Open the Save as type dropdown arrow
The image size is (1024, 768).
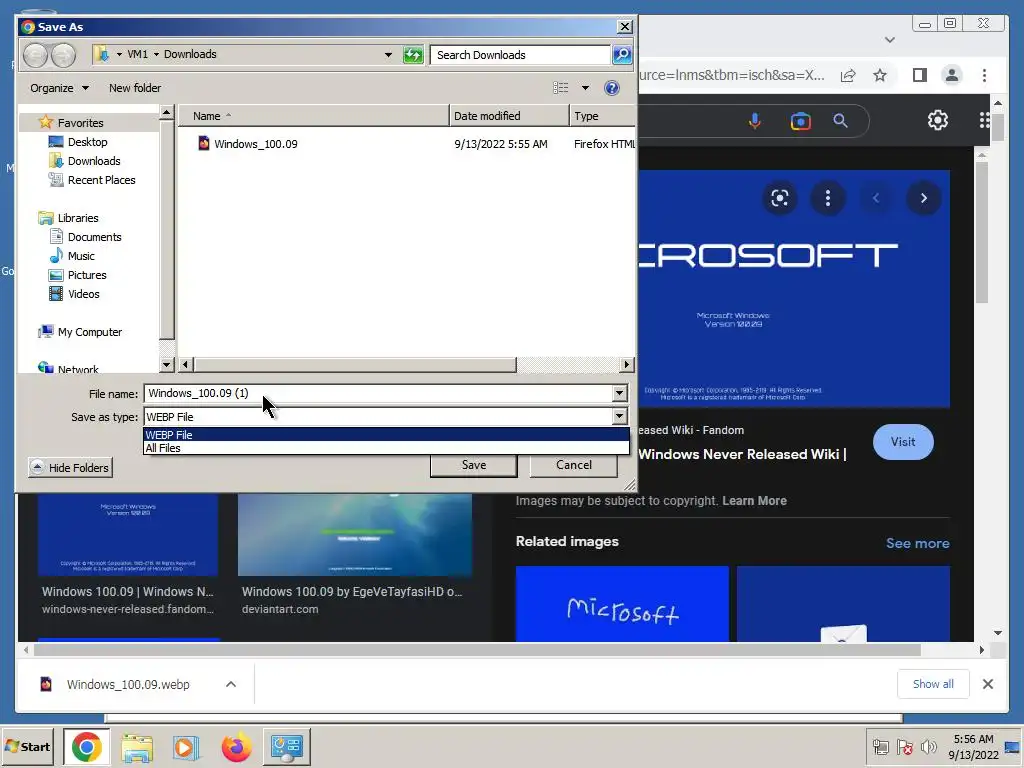click(619, 417)
